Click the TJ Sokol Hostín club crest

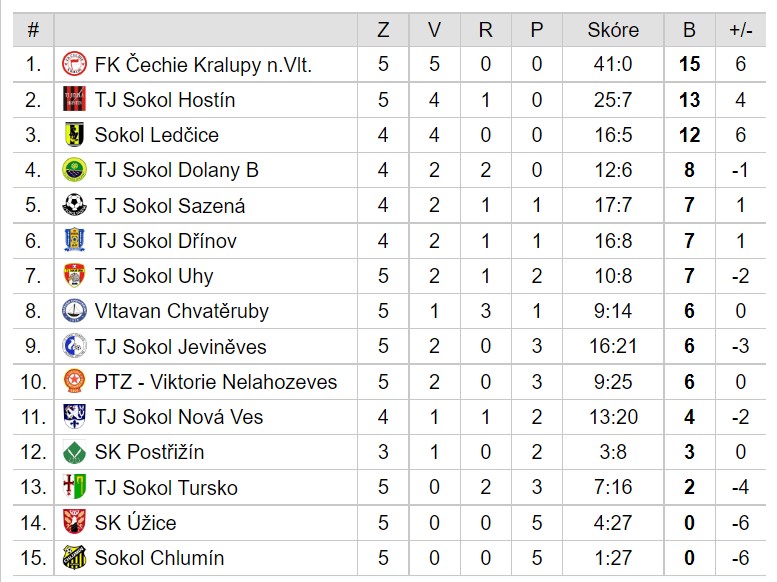tap(74, 99)
